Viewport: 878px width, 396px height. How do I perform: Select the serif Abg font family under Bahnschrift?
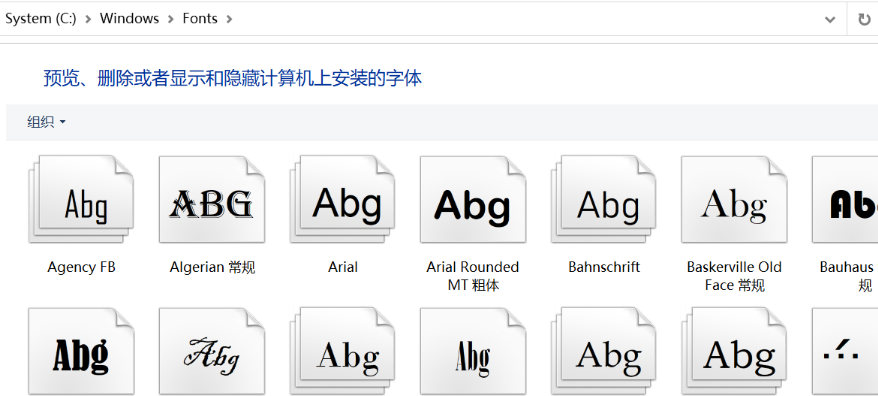click(604, 351)
